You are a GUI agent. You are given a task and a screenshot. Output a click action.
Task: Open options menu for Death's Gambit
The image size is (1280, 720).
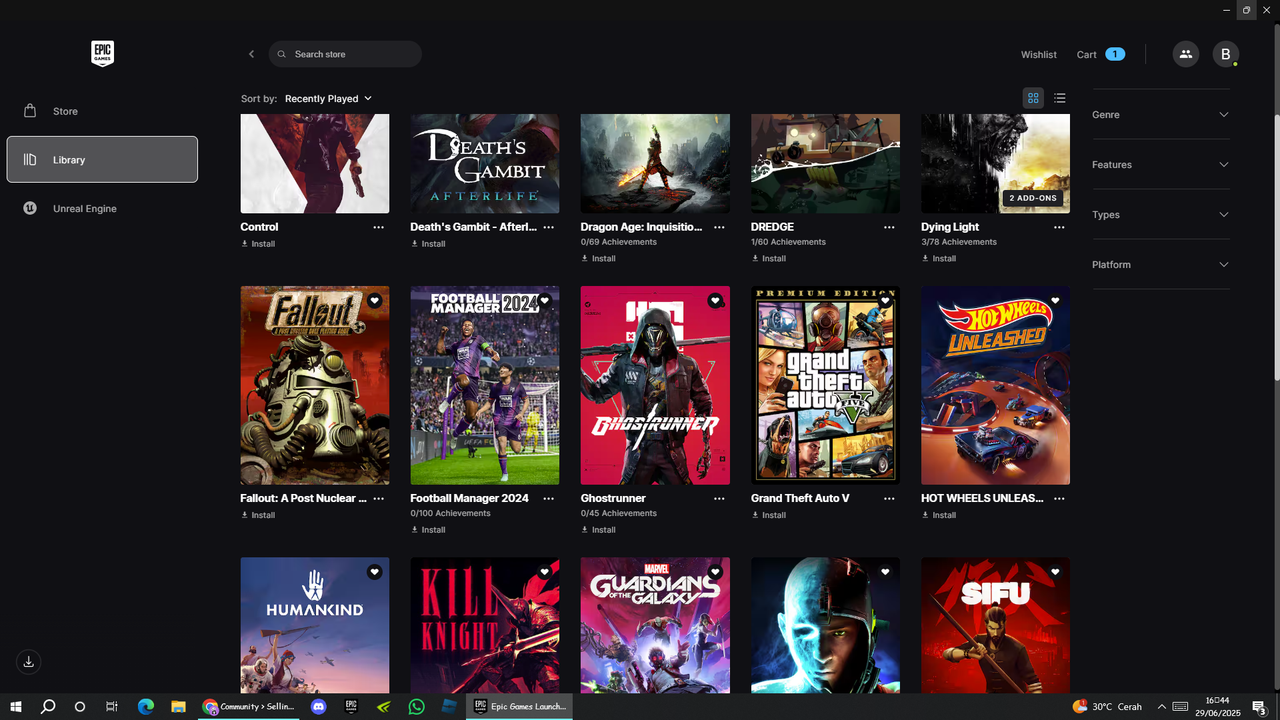tap(548, 227)
